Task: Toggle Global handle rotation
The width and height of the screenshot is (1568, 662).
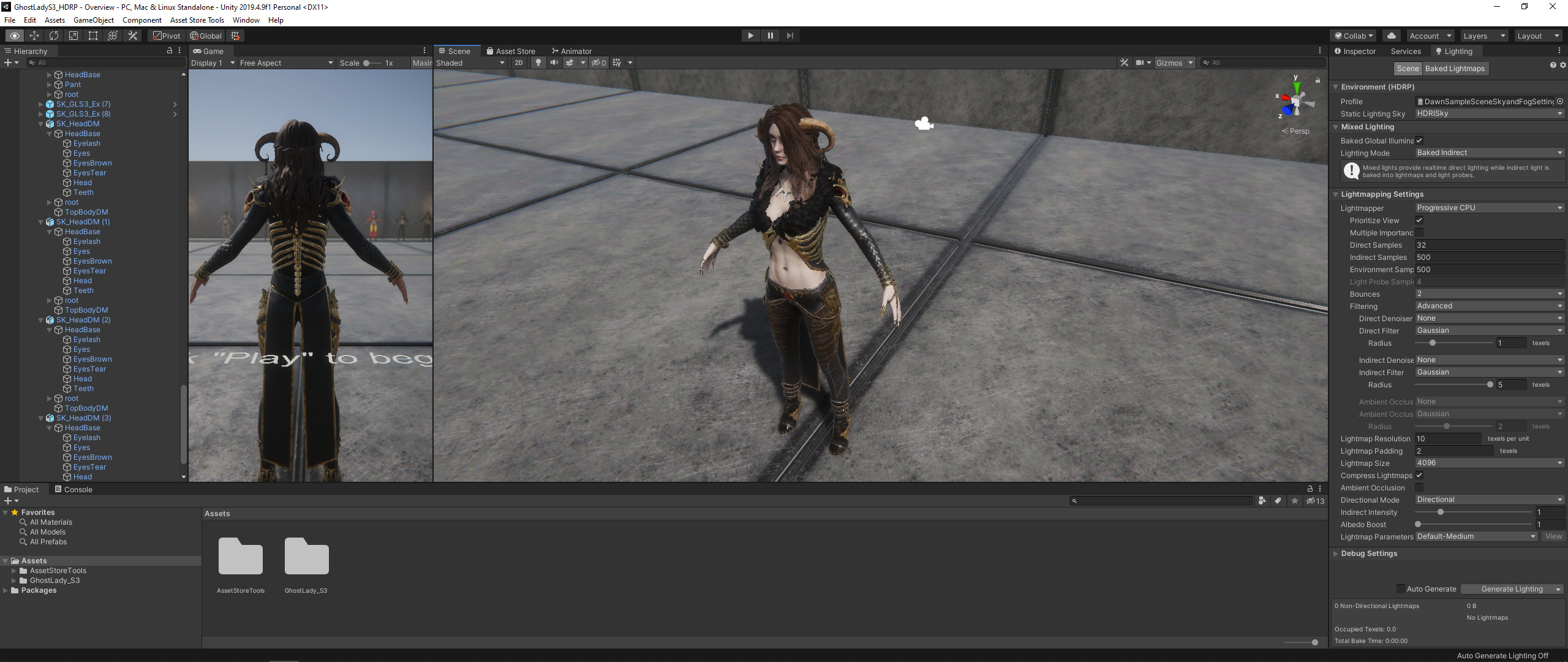Action: [x=206, y=36]
